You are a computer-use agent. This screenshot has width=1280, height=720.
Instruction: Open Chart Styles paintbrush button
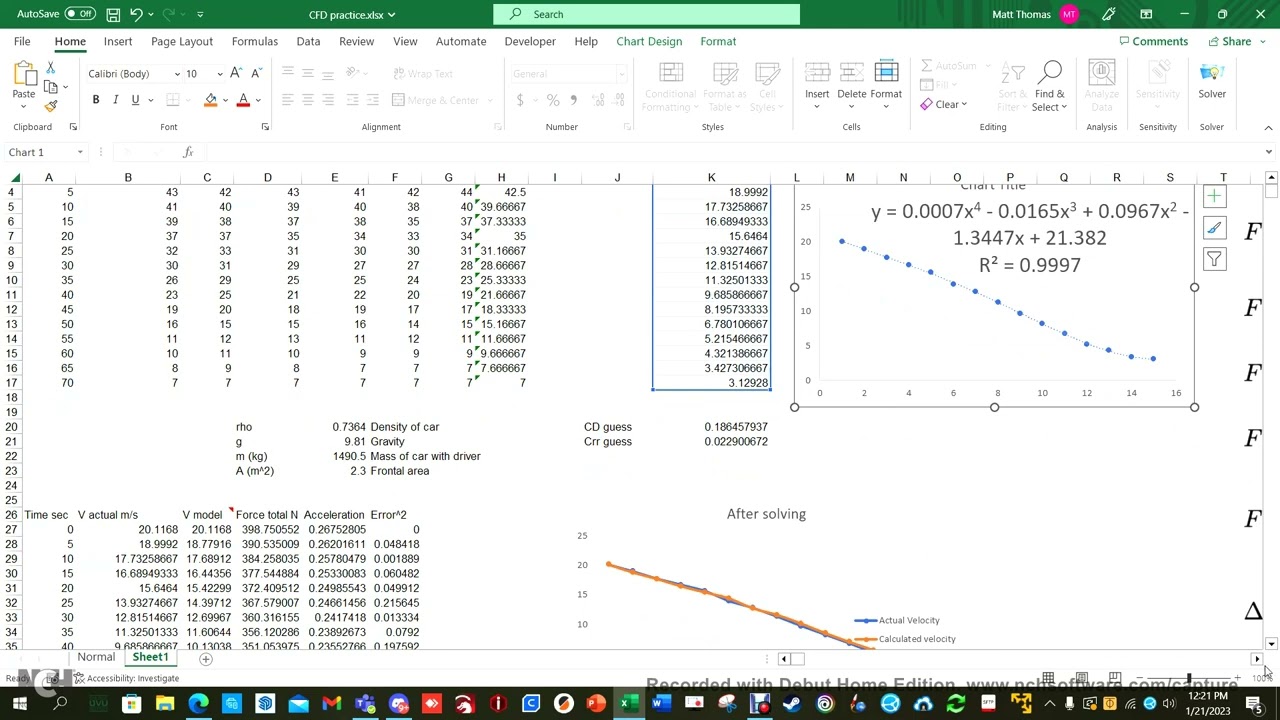(1213, 228)
